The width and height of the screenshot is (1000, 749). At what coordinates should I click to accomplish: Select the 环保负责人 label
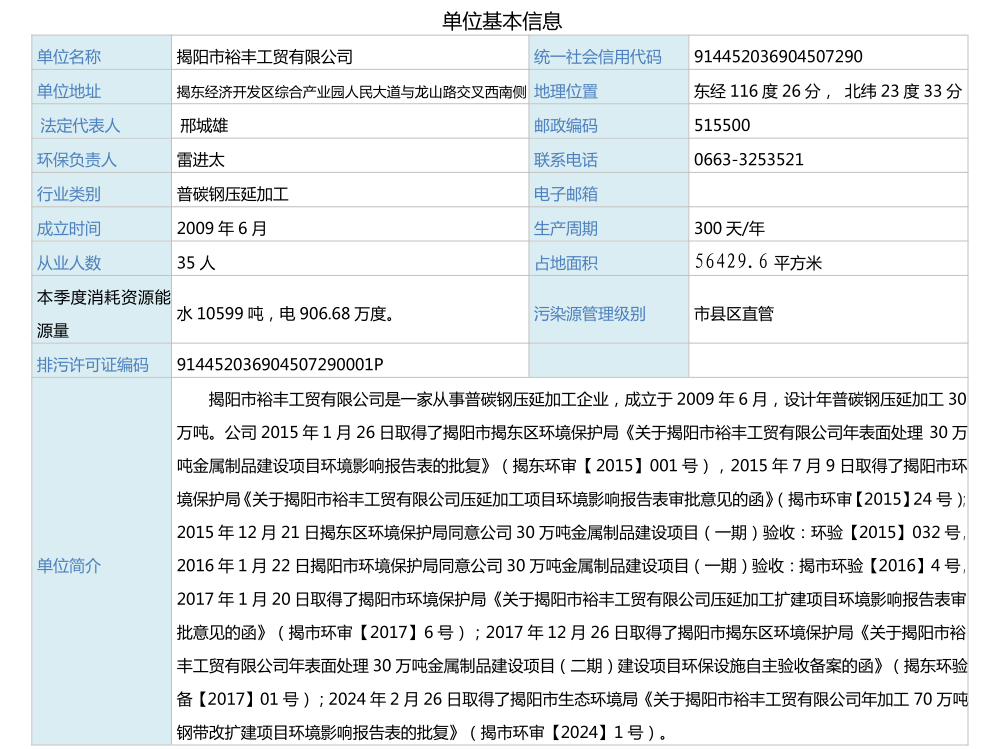tap(77, 160)
